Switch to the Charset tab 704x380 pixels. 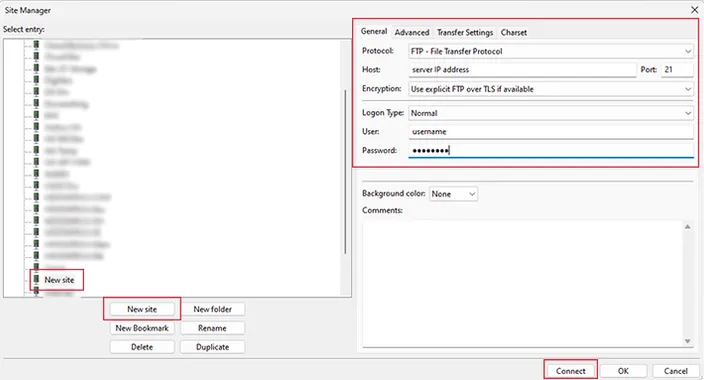click(x=514, y=32)
